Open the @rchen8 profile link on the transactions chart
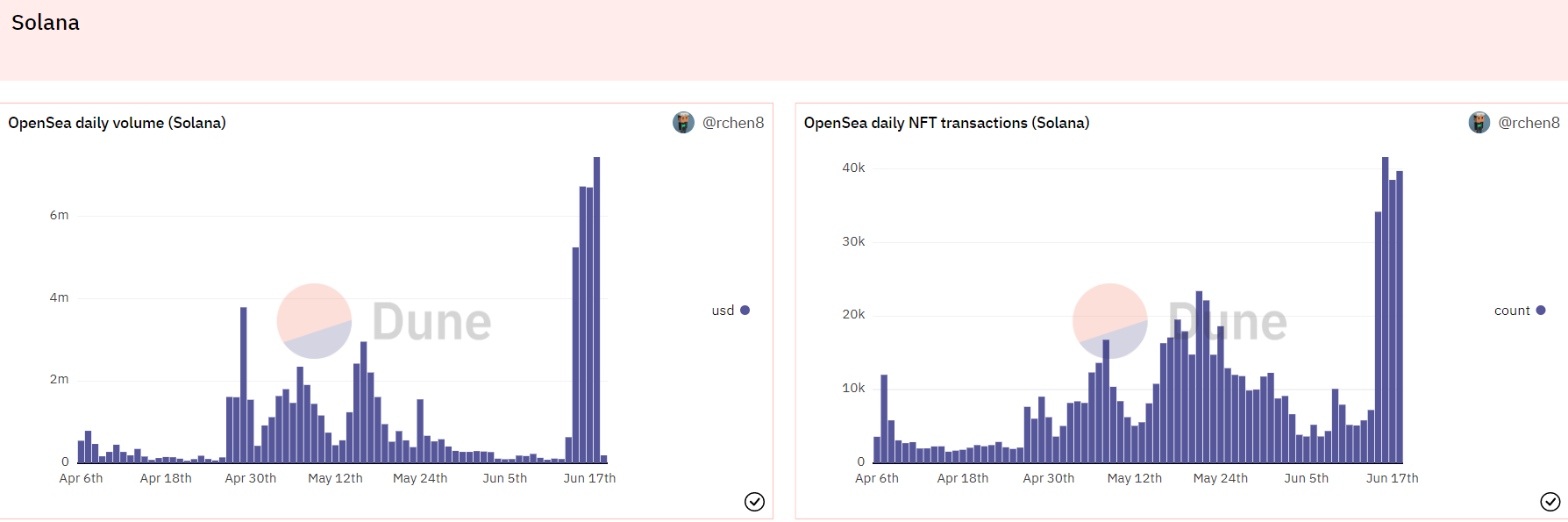This screenshot has width=1568, height=522. click(x=1529, y=123)
